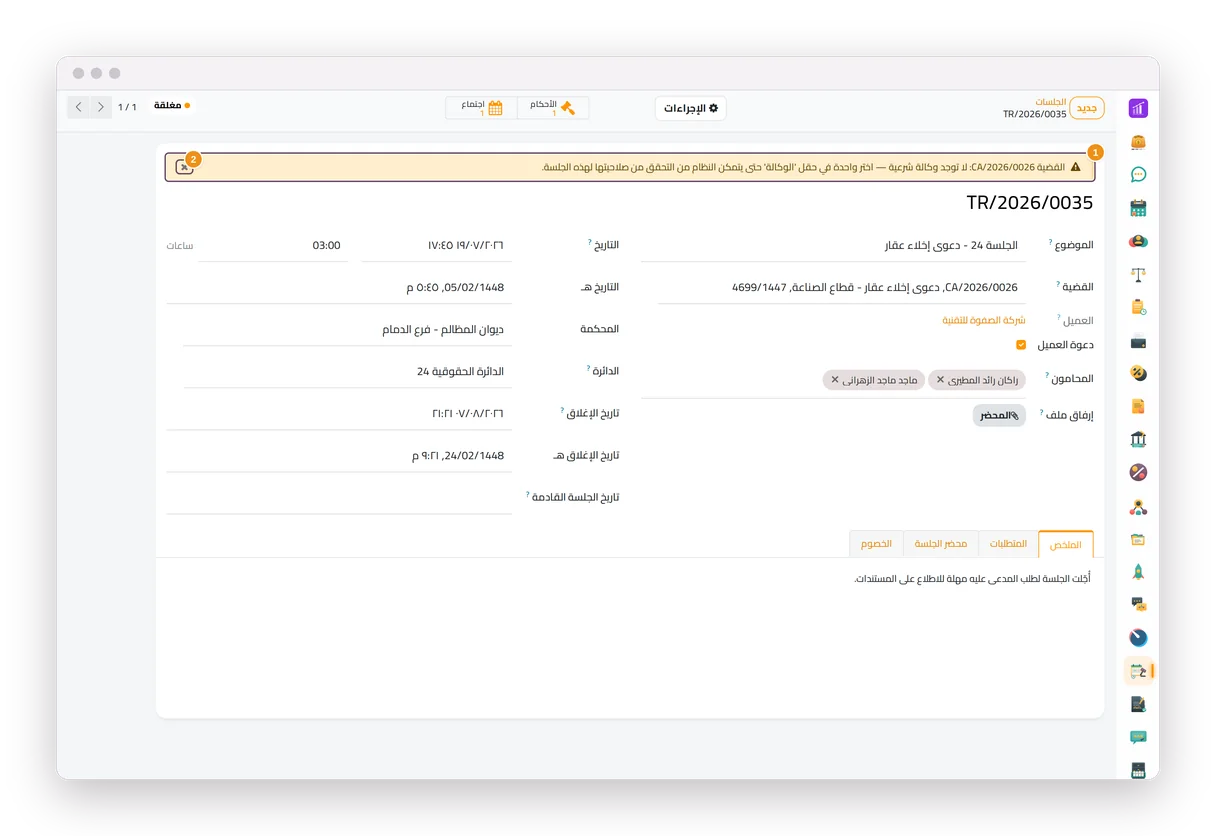
Task: Open the الأحكام gavel smart button
Action: tap(553, 108)
